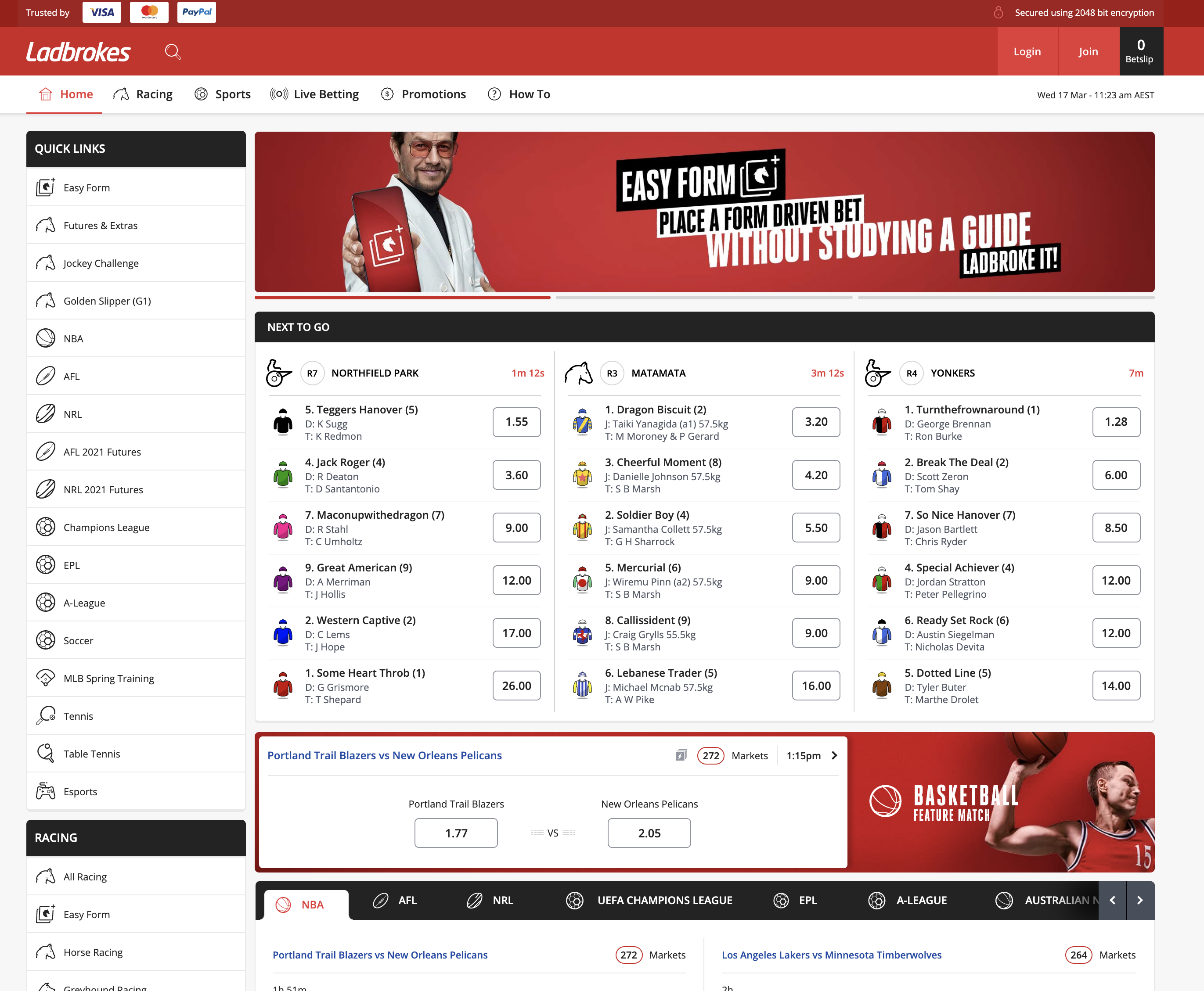Click the EPL soccer ball icon in Quick Links
The height and width of the screenshot is (991, 1204).
[46, 564]
